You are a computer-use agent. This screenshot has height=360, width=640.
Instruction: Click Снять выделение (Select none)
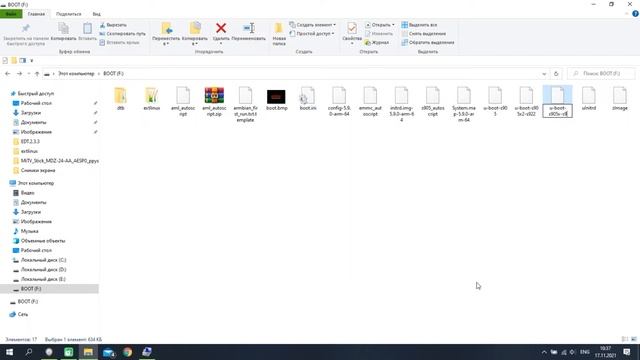(x=424, y=33)
